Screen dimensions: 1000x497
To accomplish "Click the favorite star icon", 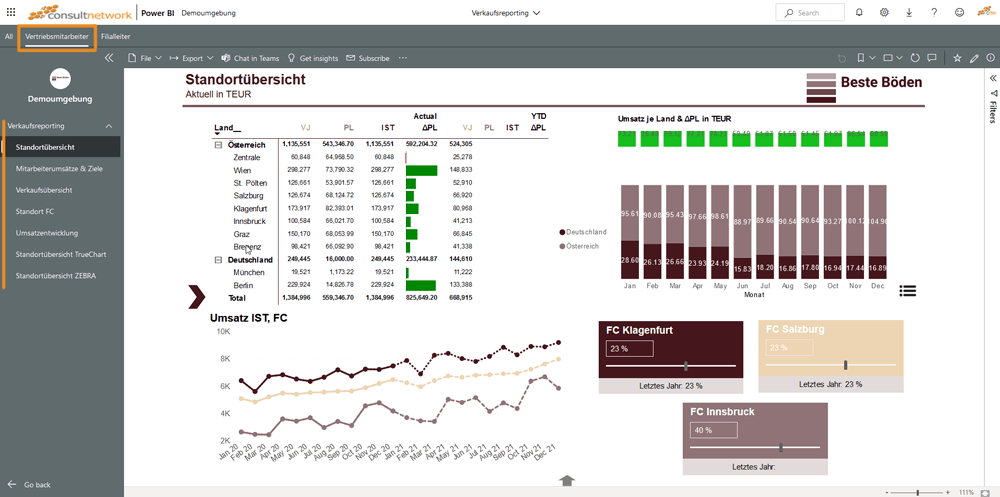I will (x=957, y=58).
